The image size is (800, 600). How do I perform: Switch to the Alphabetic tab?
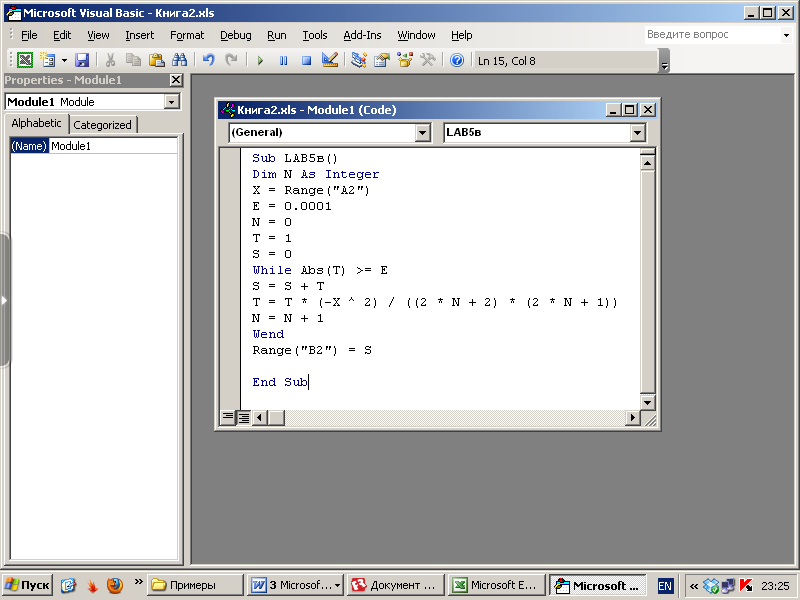coord(36,123)
